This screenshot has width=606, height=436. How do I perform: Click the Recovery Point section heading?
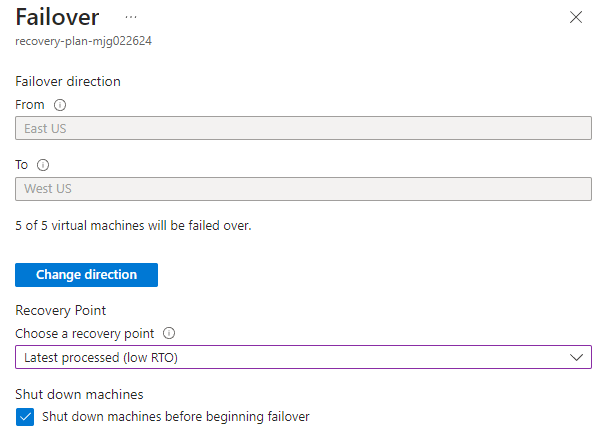point(61,310)
